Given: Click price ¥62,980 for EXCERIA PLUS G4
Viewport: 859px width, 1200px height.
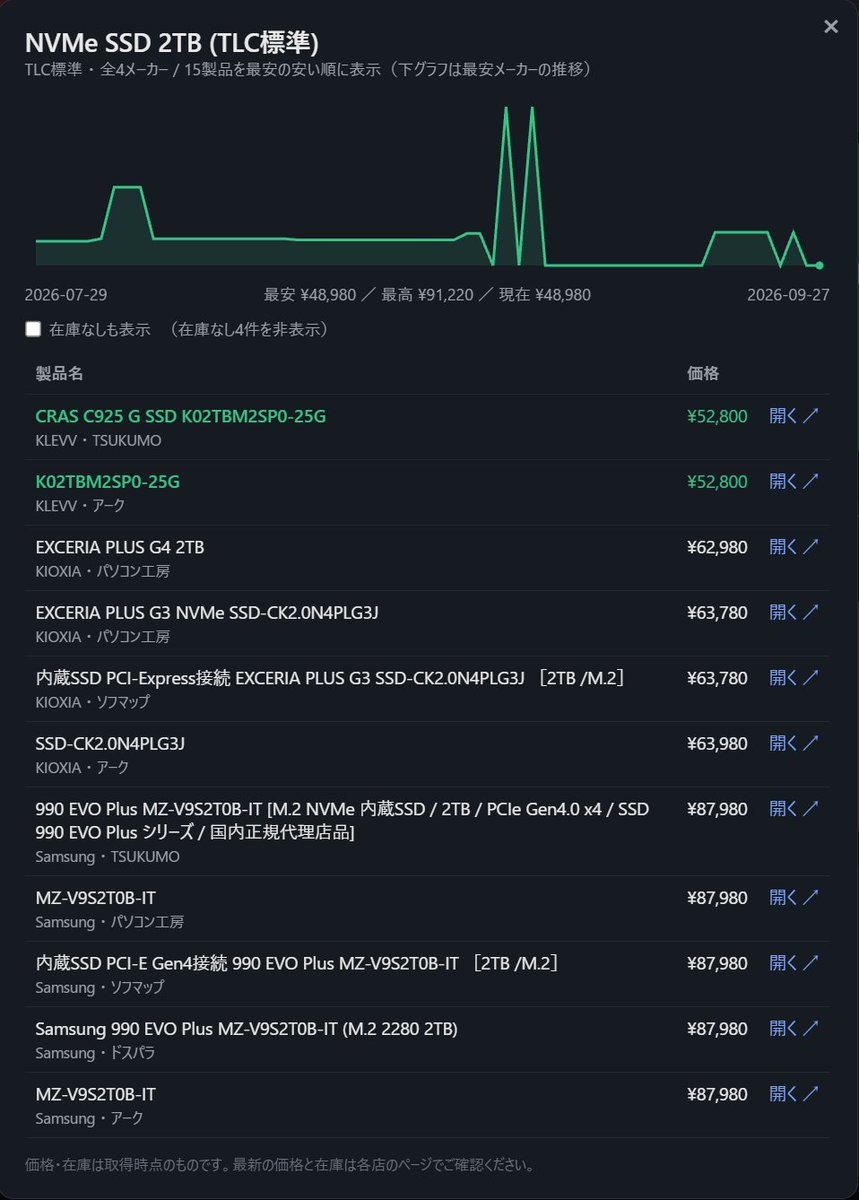Looking at the screenshot, I should point(717,547).
